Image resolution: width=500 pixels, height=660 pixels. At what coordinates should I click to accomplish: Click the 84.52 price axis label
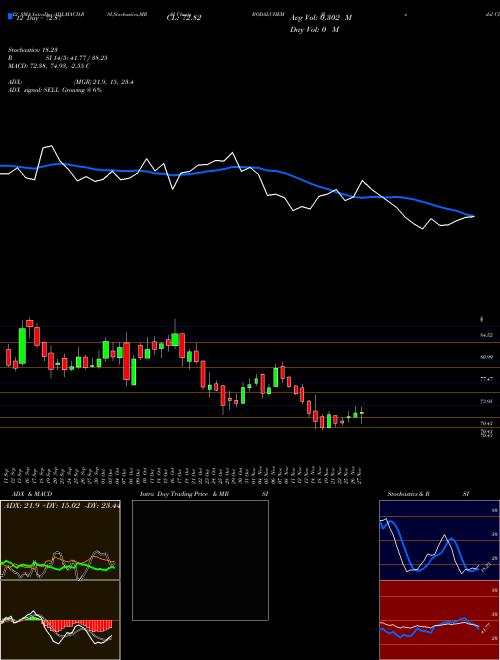point(487,335)
